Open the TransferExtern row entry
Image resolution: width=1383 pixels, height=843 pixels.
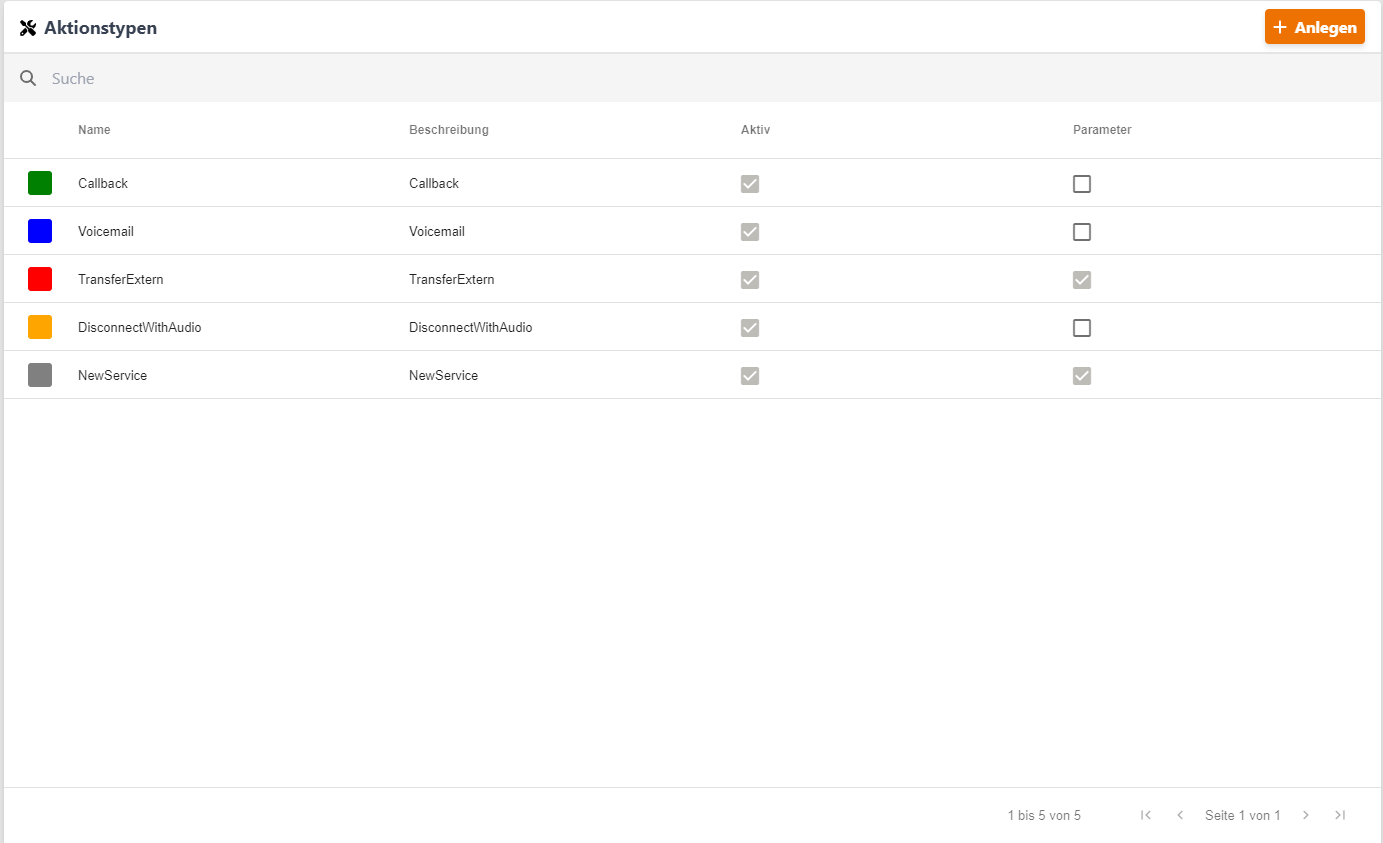click(121, 280)
